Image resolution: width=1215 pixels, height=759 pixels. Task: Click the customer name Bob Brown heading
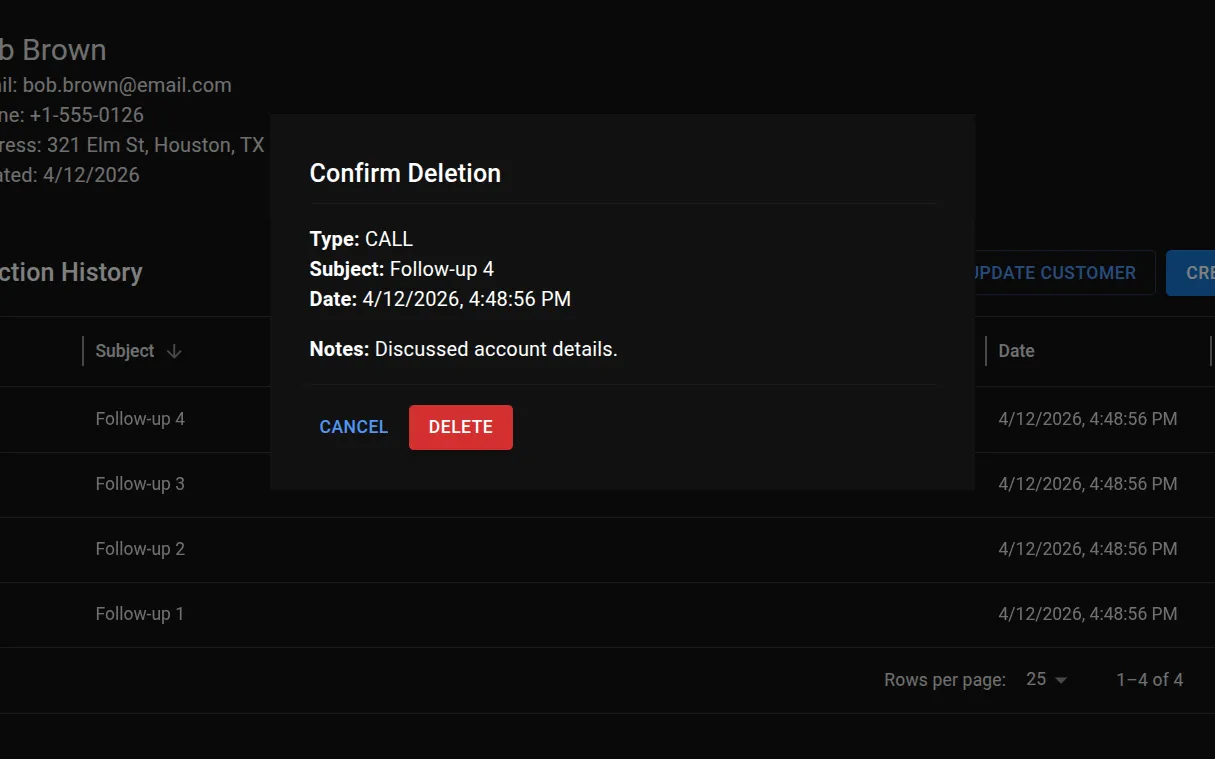coord(53,50)
